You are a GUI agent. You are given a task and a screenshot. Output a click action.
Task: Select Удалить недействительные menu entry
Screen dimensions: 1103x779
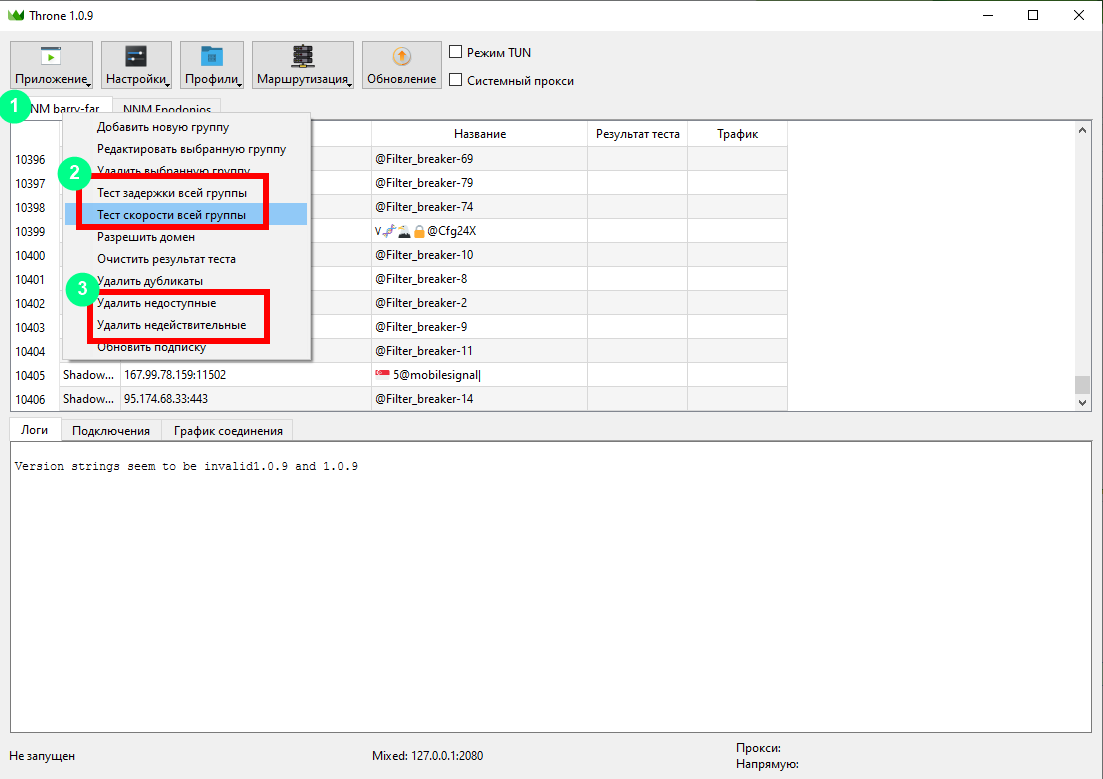[x=186, y=324]
